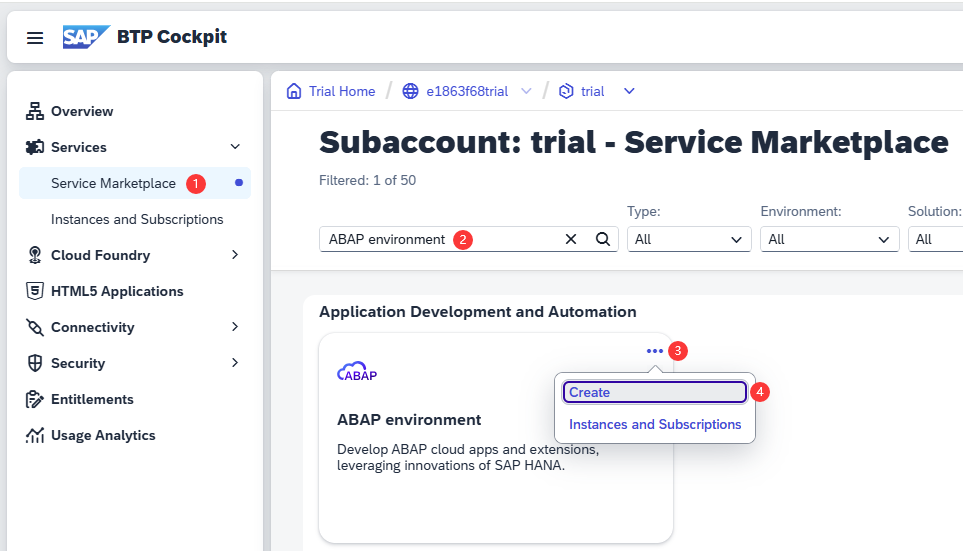
Task: Click the ABAP tile description text
Action: pos(468,457)
